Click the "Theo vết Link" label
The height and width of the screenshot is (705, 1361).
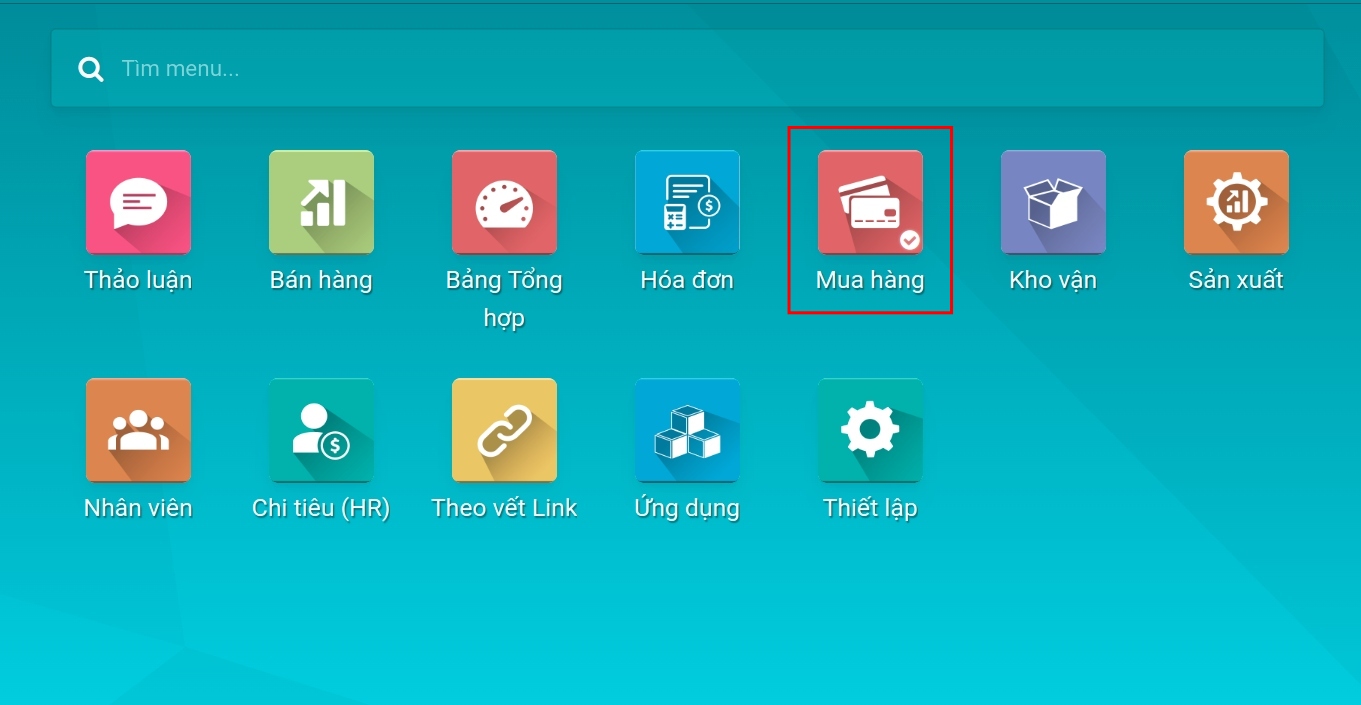pos(504,508)
